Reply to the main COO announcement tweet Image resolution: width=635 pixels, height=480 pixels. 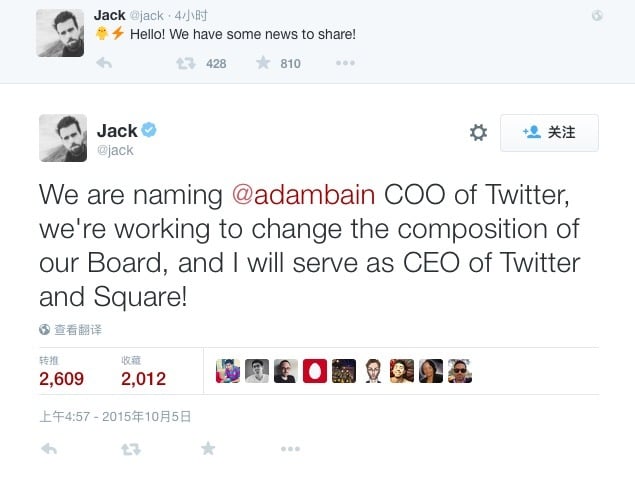pos(48,449)
